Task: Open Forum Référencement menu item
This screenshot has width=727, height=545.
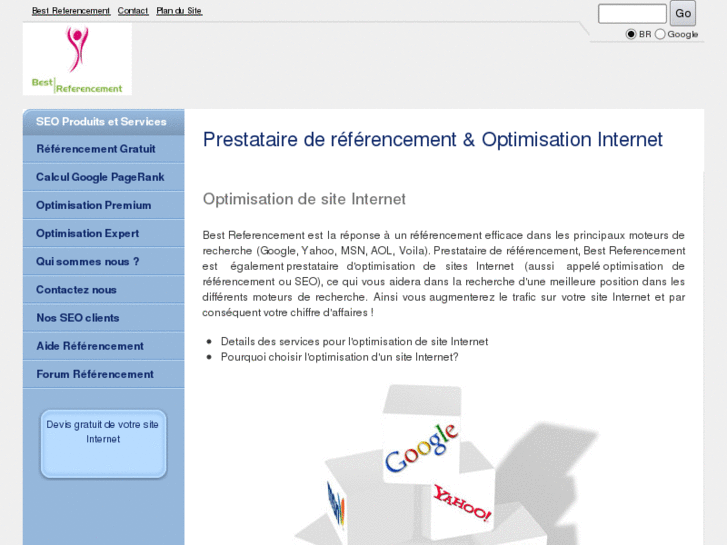Action: pos(103,374)
